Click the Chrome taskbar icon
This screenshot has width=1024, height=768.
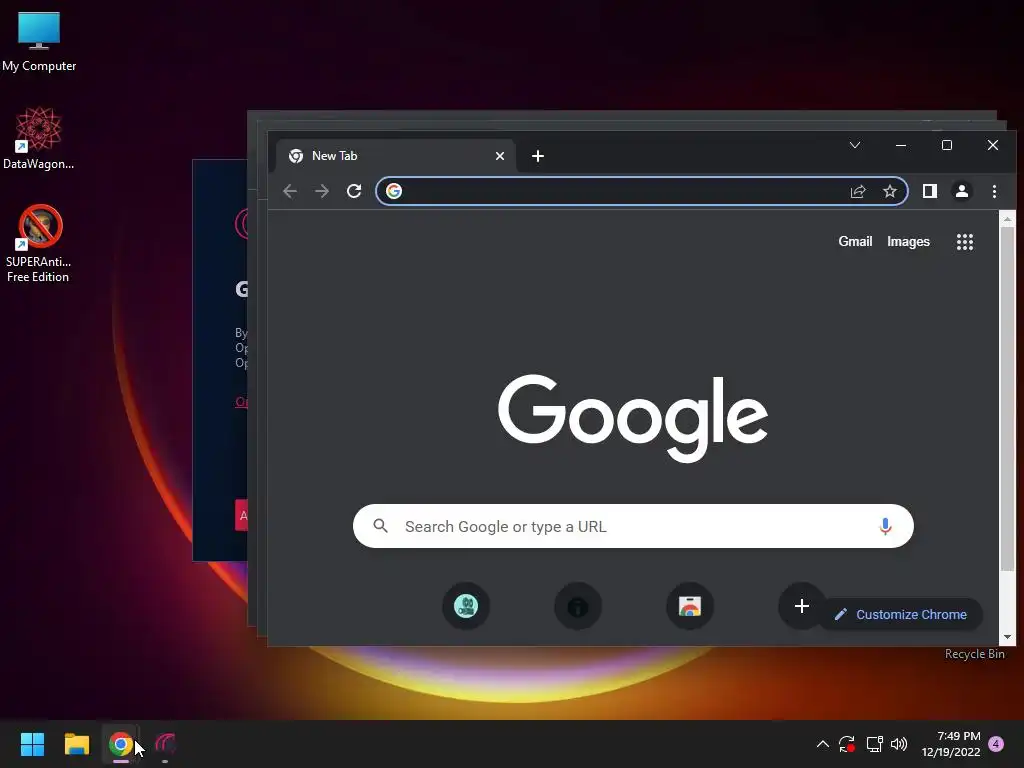[120, 744]
